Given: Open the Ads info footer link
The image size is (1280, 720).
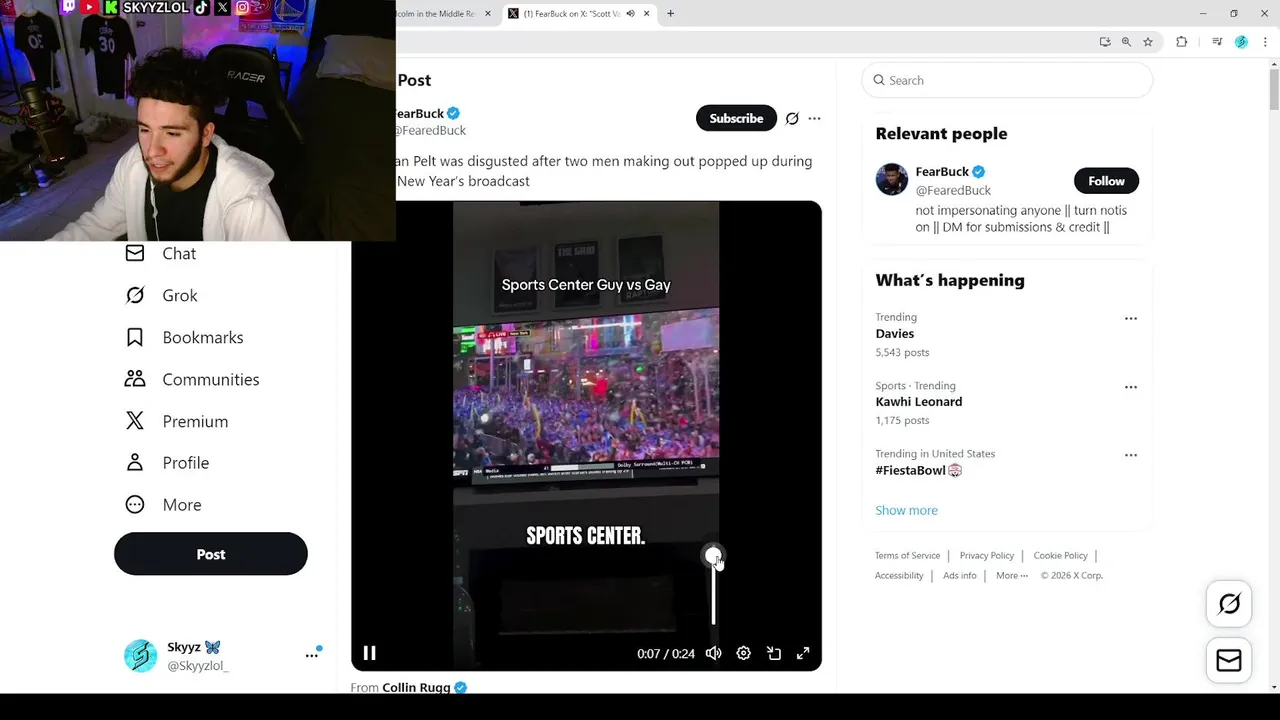Looking at the screenshot, I should pos(960,576).
